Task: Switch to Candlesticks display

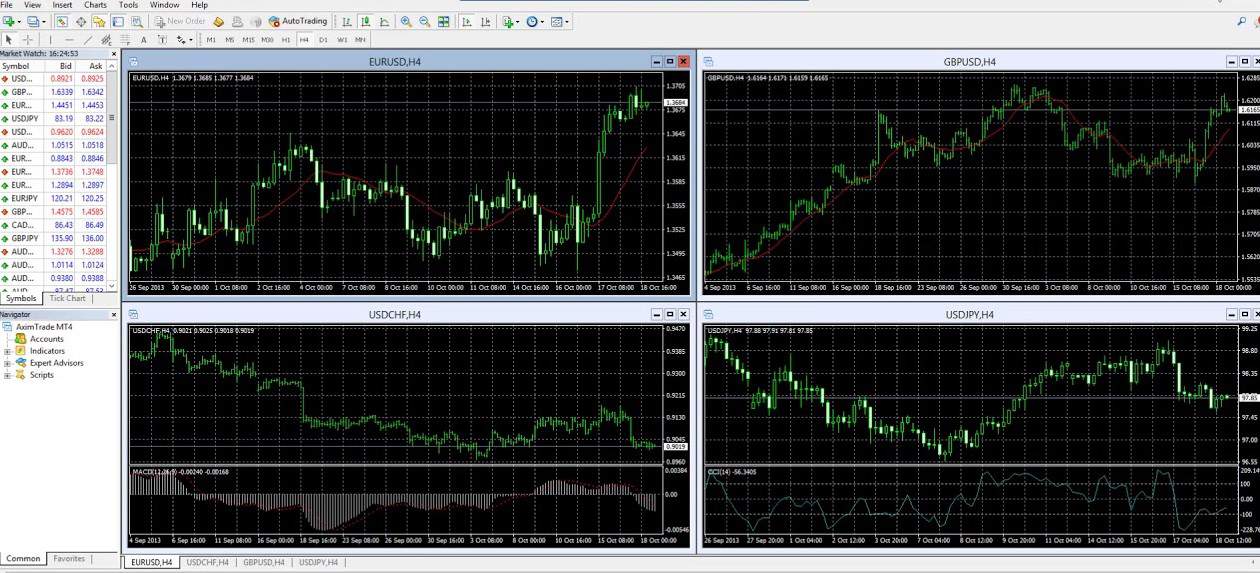Action: 365,21
